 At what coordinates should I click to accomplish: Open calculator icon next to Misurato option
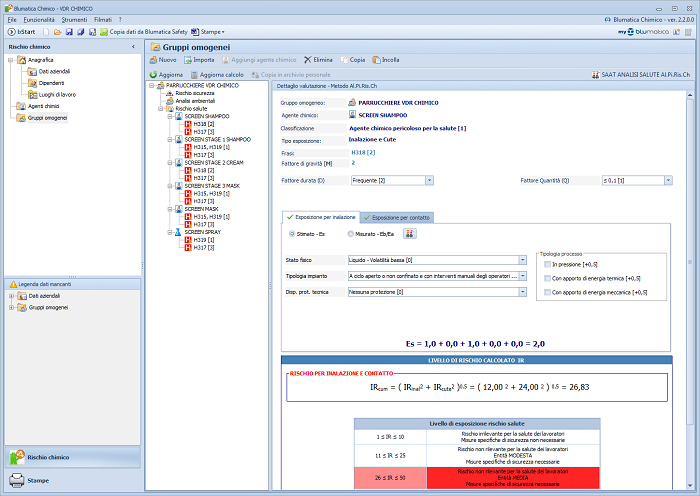point(409,233)
